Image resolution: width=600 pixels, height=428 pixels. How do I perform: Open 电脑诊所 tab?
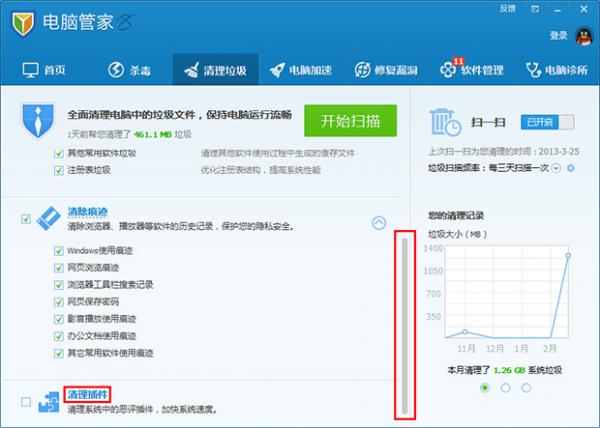click(x=557, y=70)
